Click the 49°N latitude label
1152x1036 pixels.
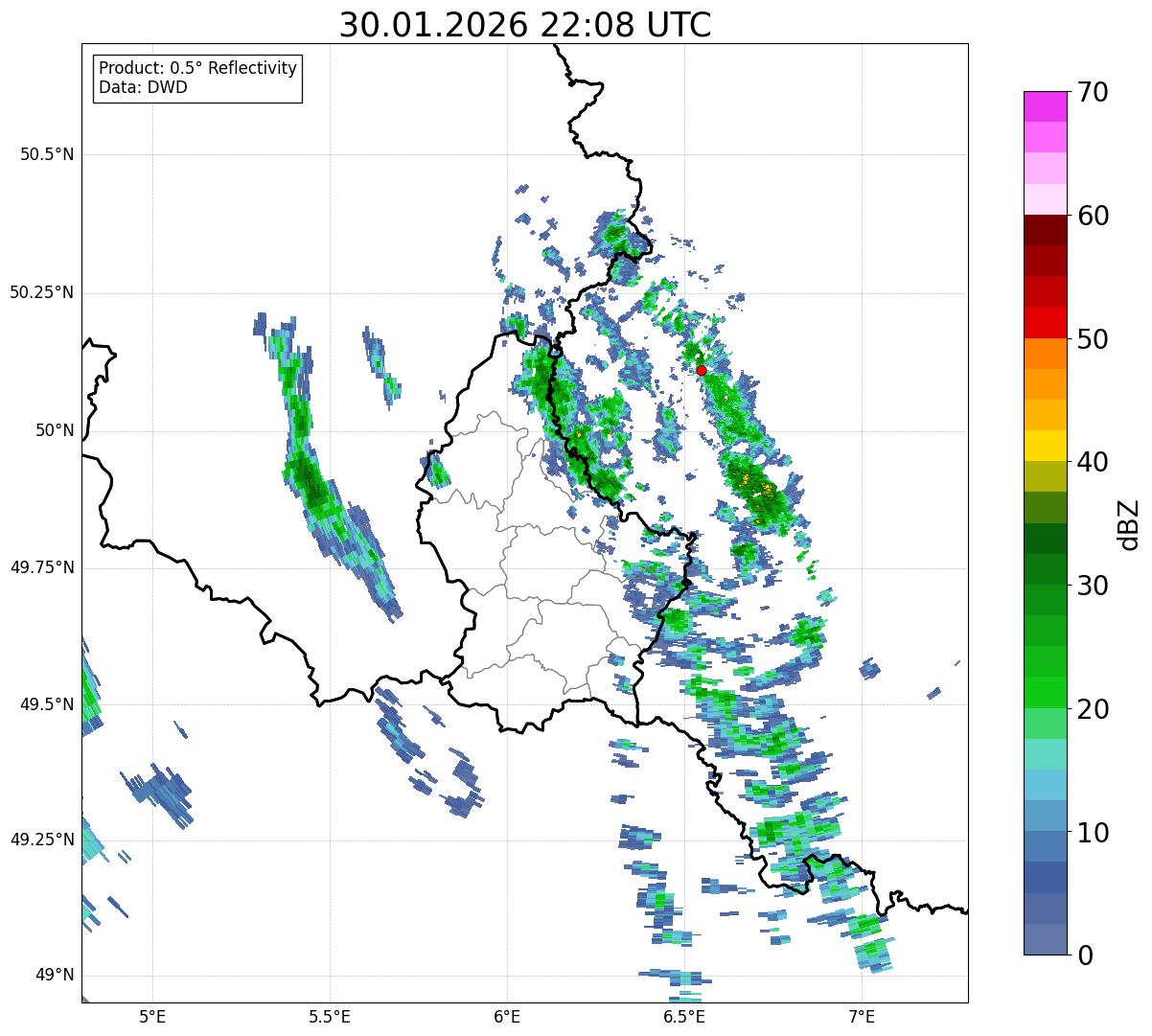point(55,976)
